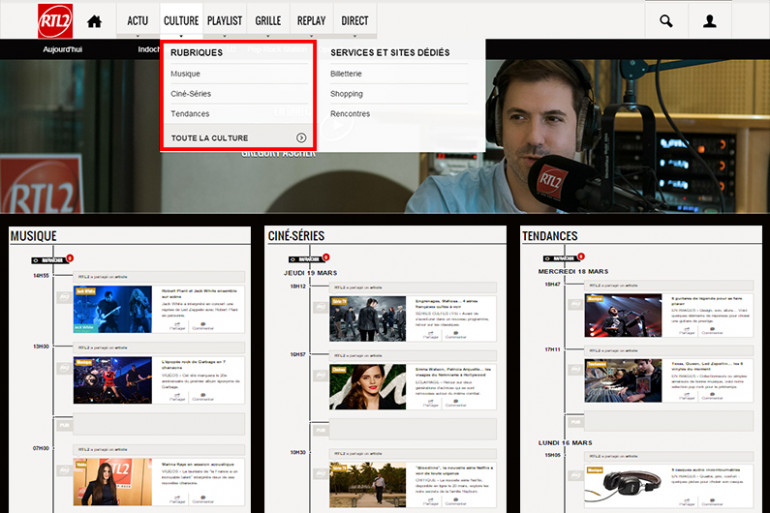Go to Shopping in Services et sites dédiés
This screenshot has width=770, height=513.
click(347, 94)
